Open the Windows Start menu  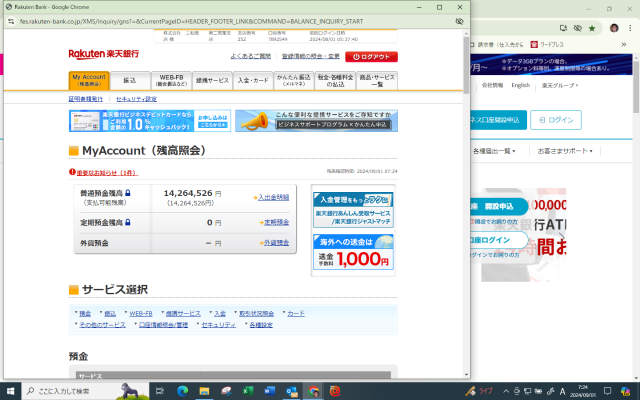pyautogui.click(x=11, y=391)
